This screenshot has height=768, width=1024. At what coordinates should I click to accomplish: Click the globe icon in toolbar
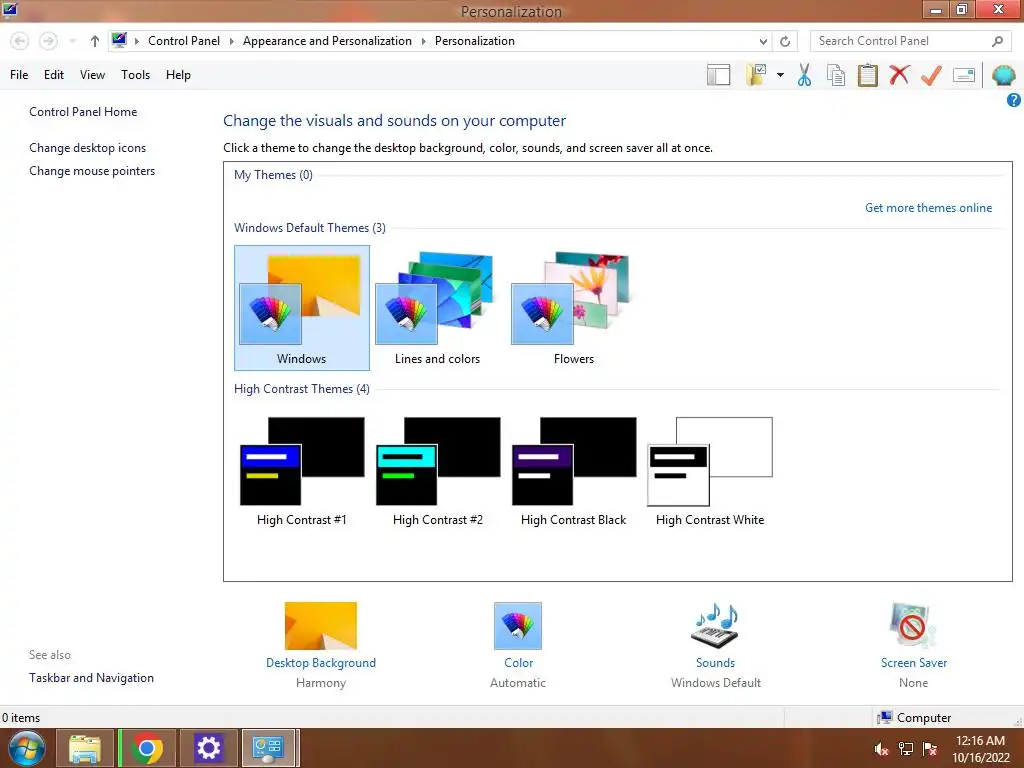(x=1003, y=75)
